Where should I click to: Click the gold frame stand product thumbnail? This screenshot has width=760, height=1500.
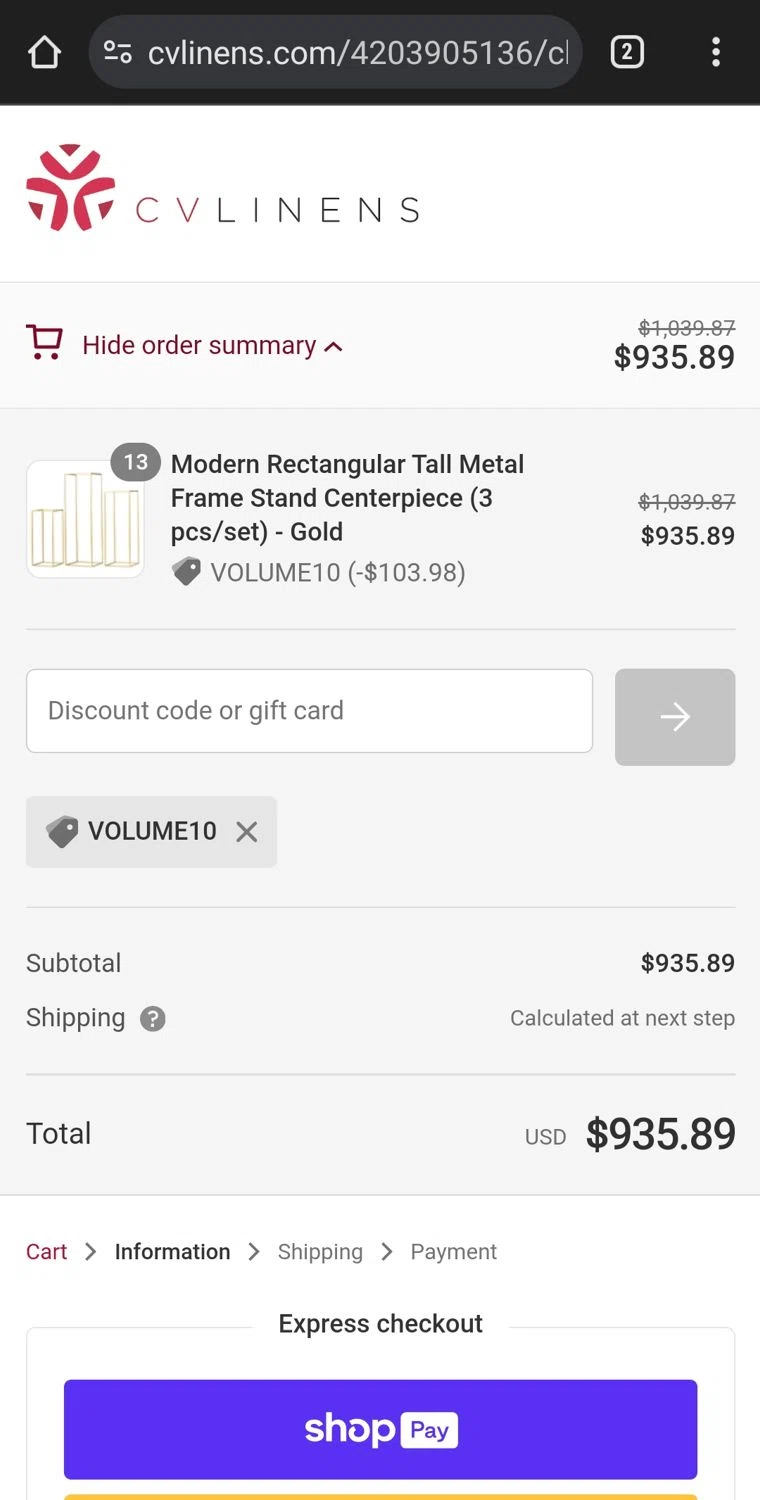coord(85,519)
